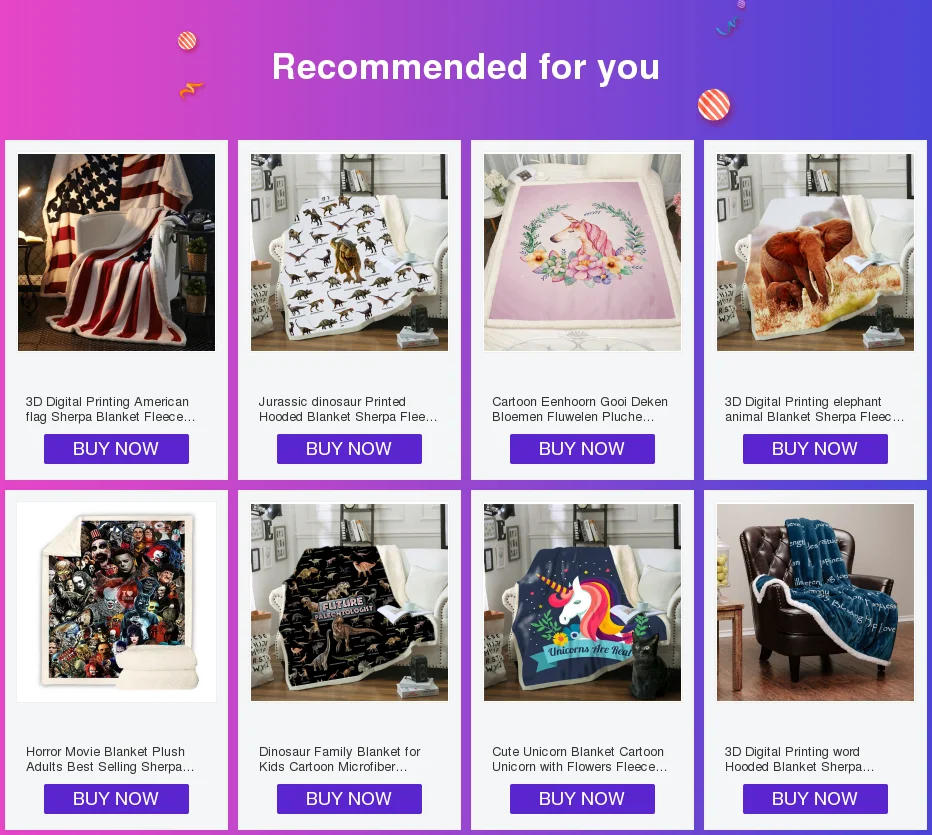
Task: Open the Dinosaur Family Blanket for Kids title
Action: click(339, 759)
